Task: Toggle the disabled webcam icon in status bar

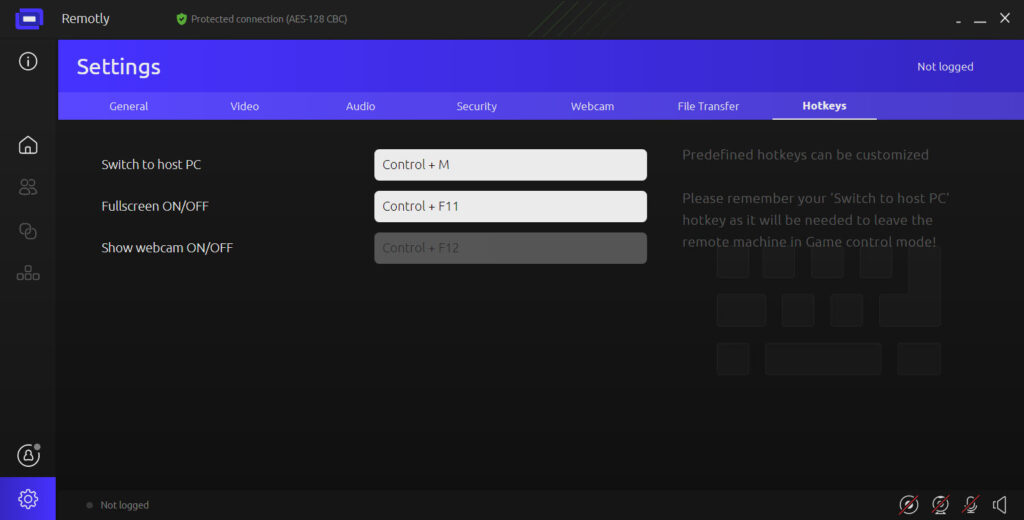Action: coord(940,505)
